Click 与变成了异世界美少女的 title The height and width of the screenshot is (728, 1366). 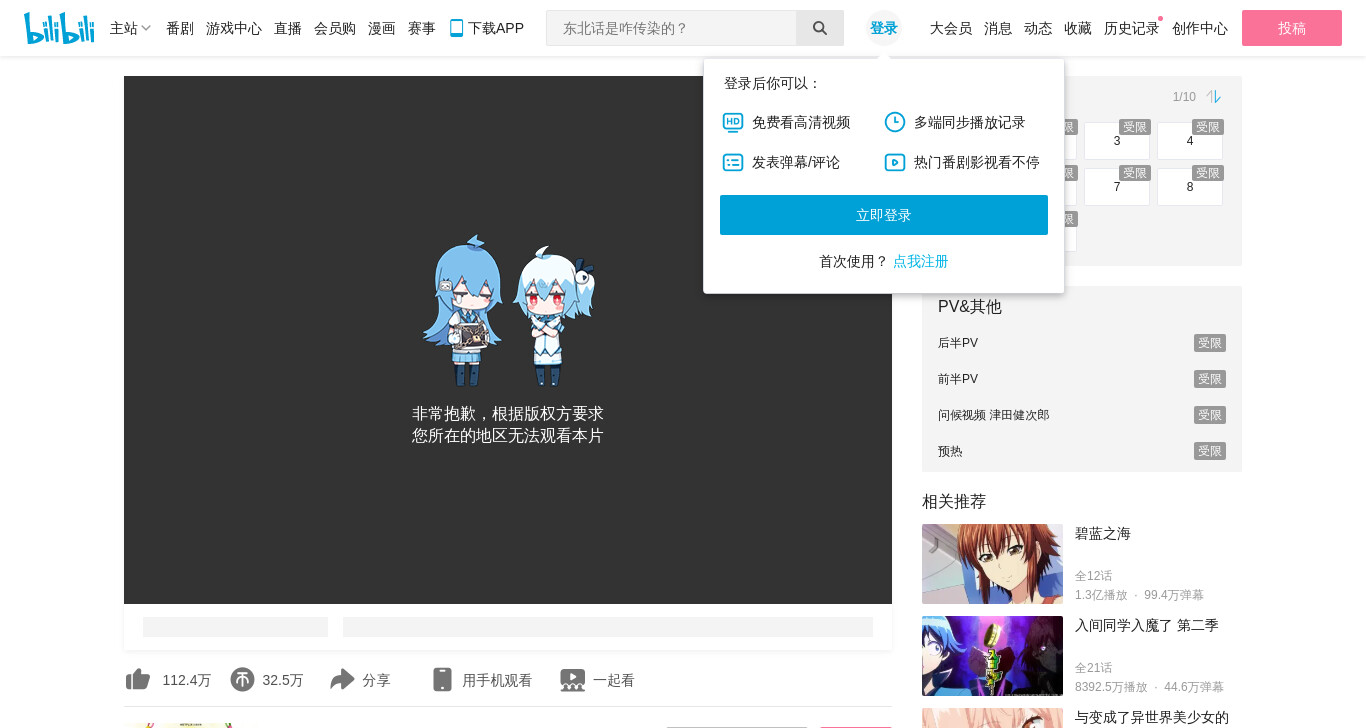pyautogui.click(x=1152, y=717)
